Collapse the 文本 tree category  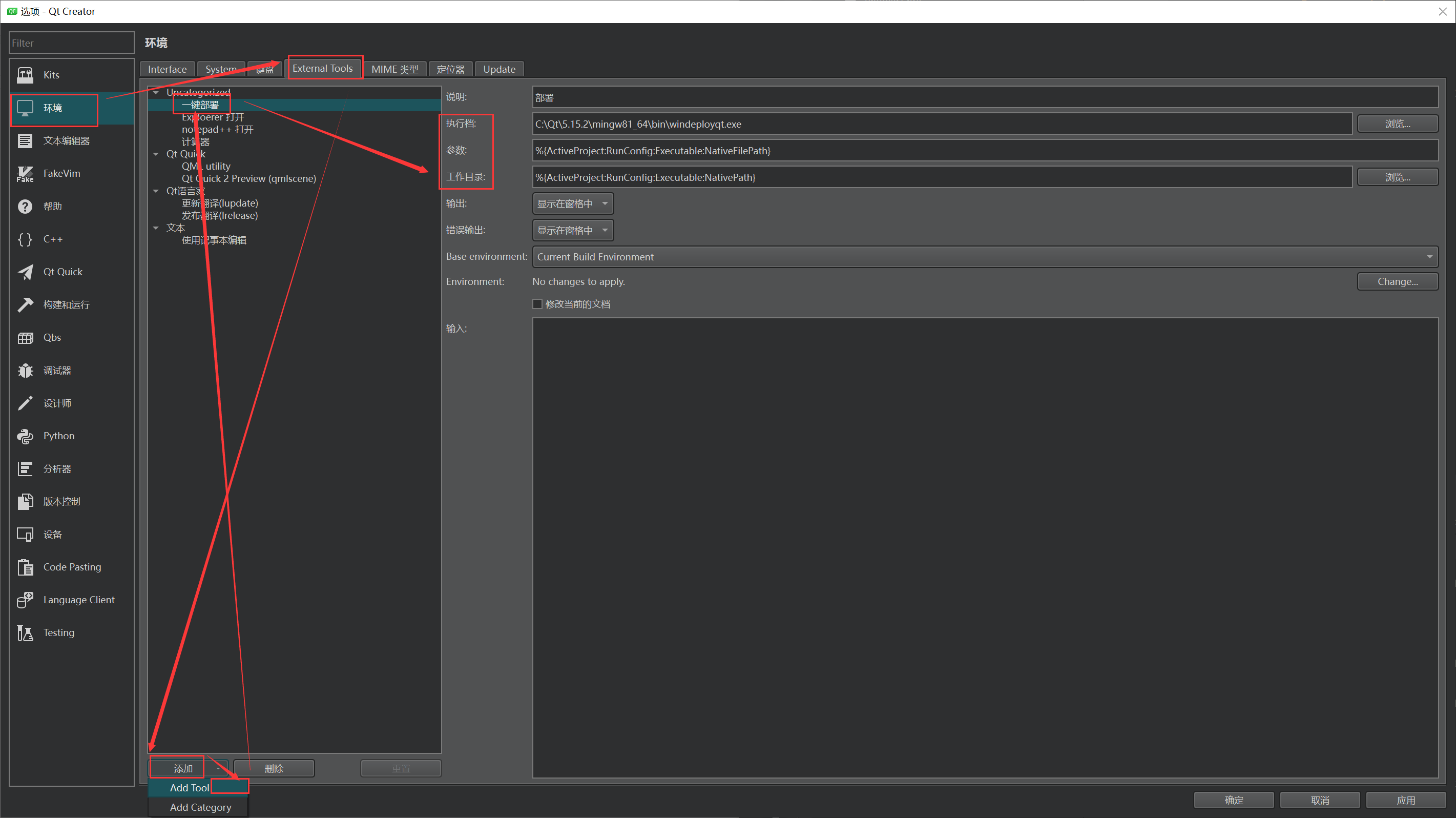pos(156,228)
